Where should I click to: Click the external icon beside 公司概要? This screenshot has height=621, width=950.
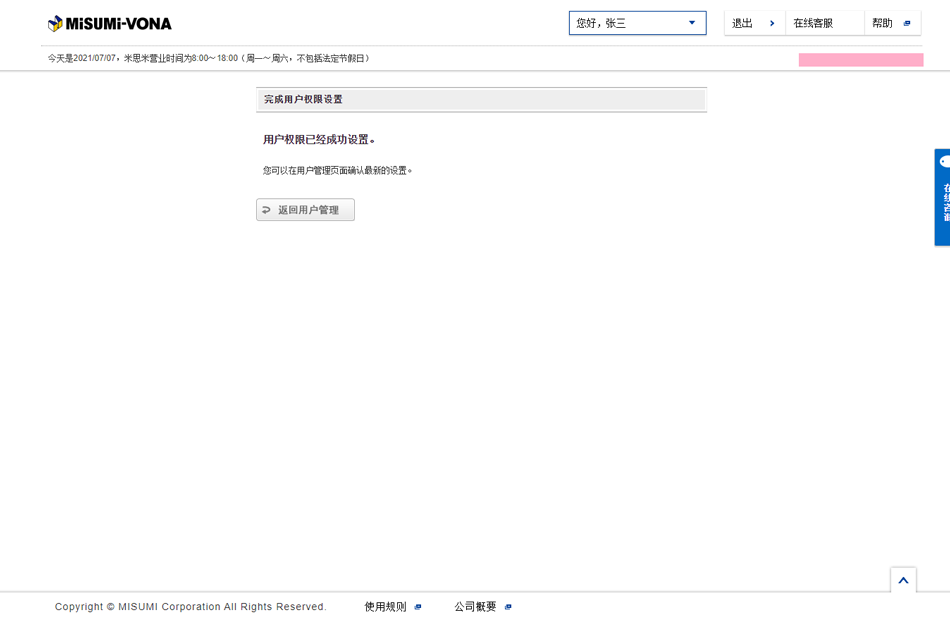[x=508, y=607]
